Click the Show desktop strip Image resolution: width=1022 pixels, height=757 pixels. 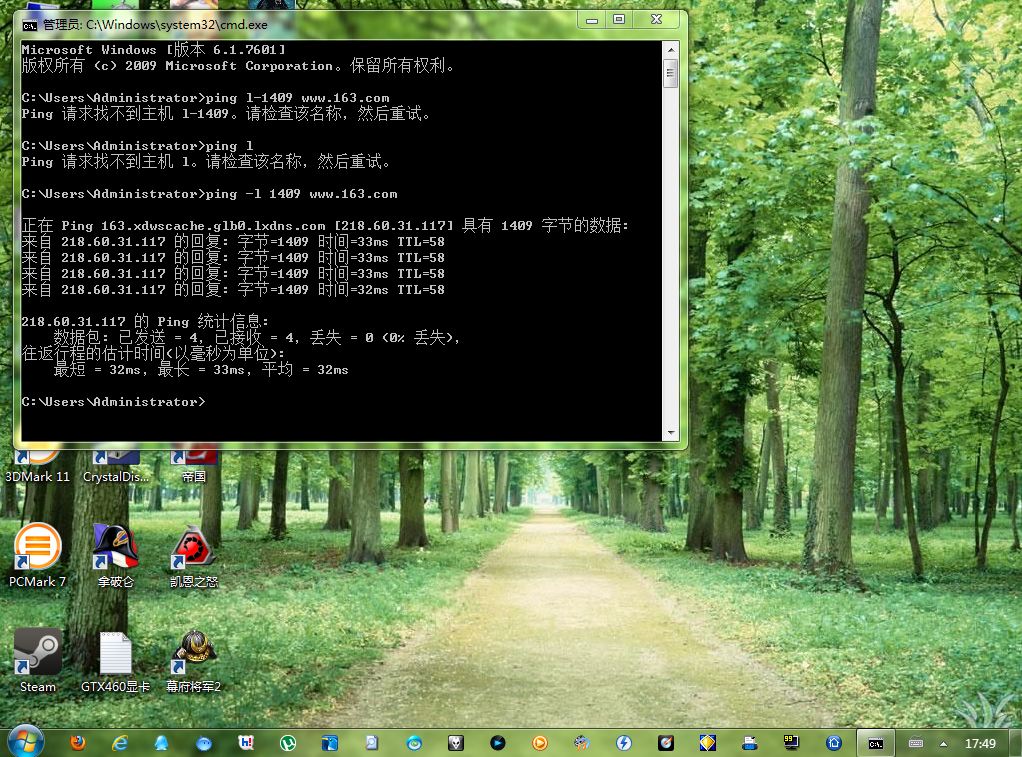point(1015,743)
